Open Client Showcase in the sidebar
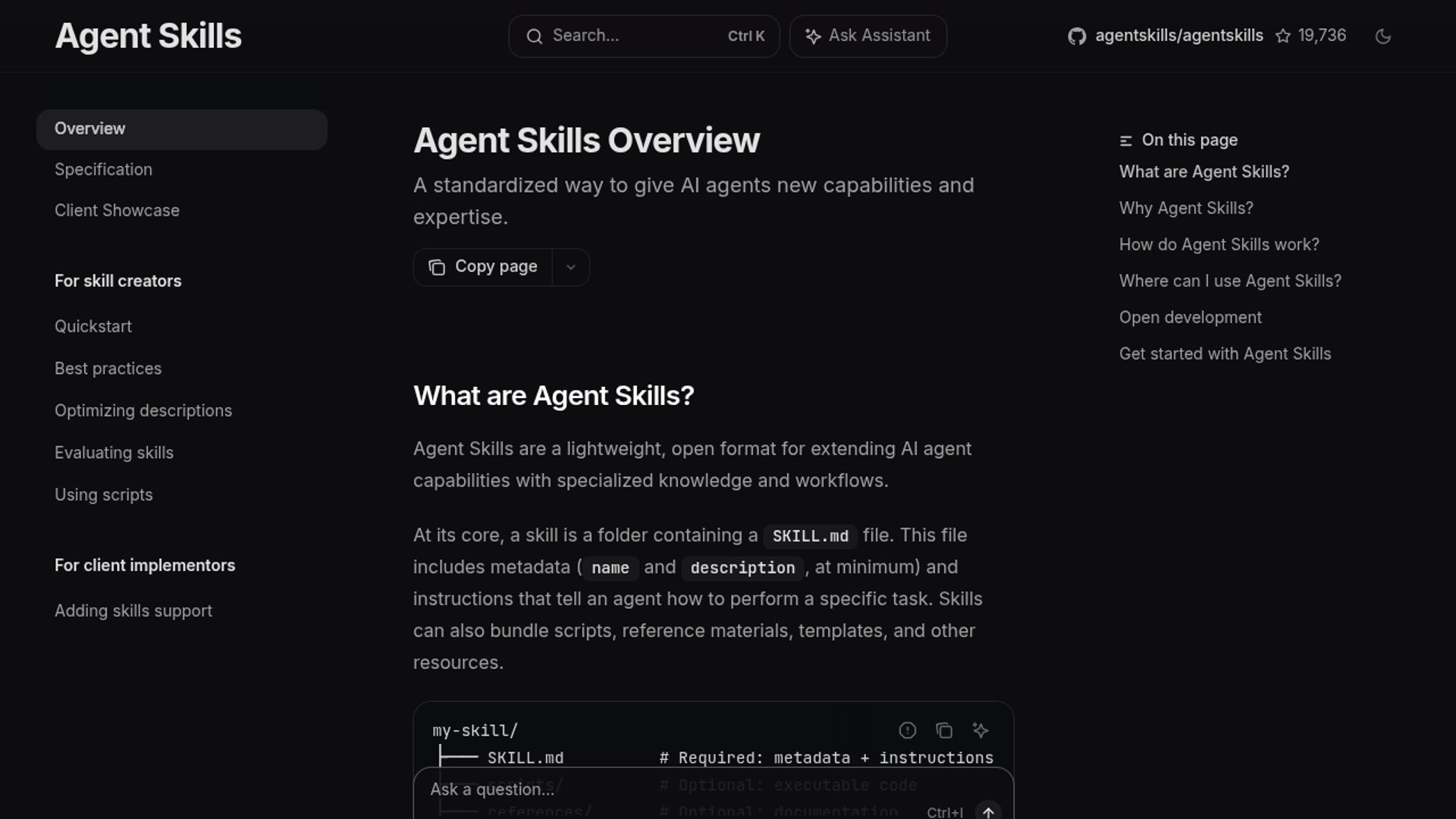The width and height of the screenshot is (1456, 819). coord(117,211)
